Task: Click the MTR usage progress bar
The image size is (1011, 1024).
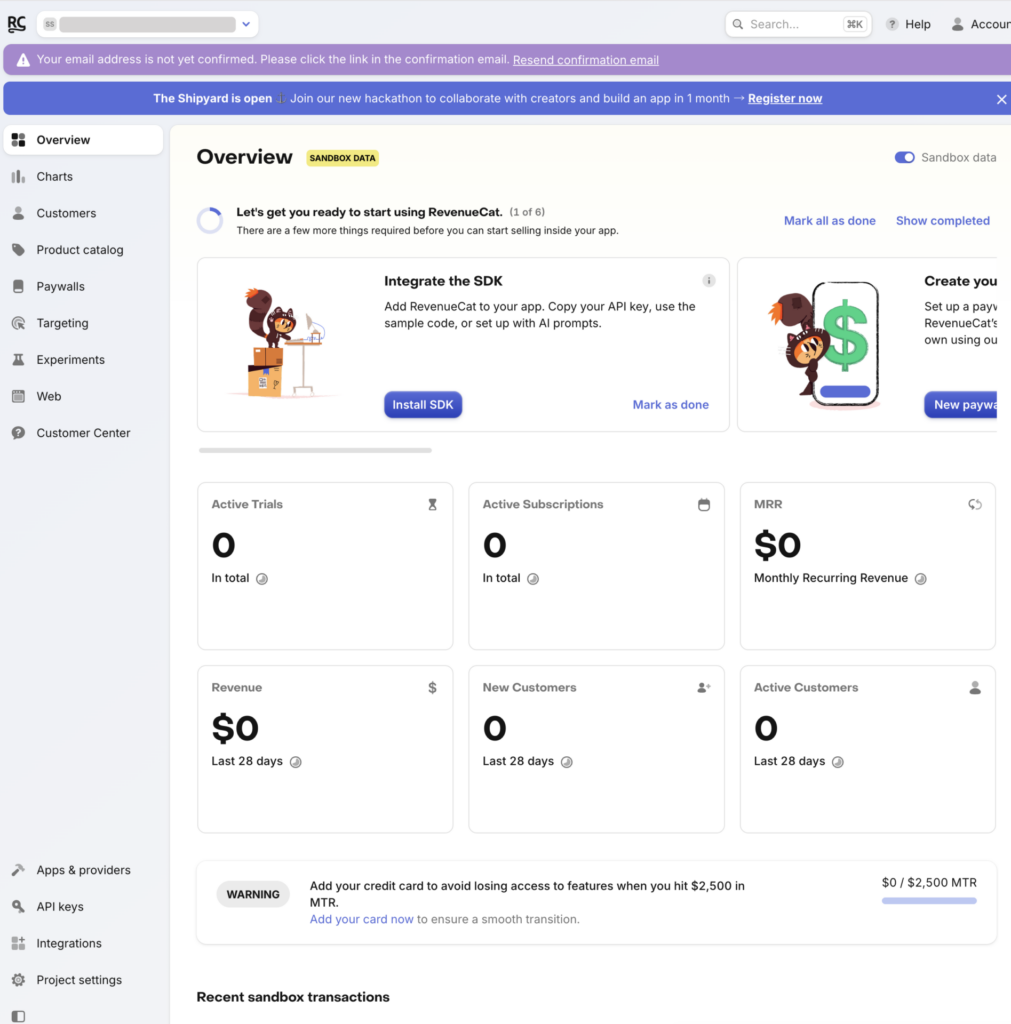Action: [x=928, y=901]
